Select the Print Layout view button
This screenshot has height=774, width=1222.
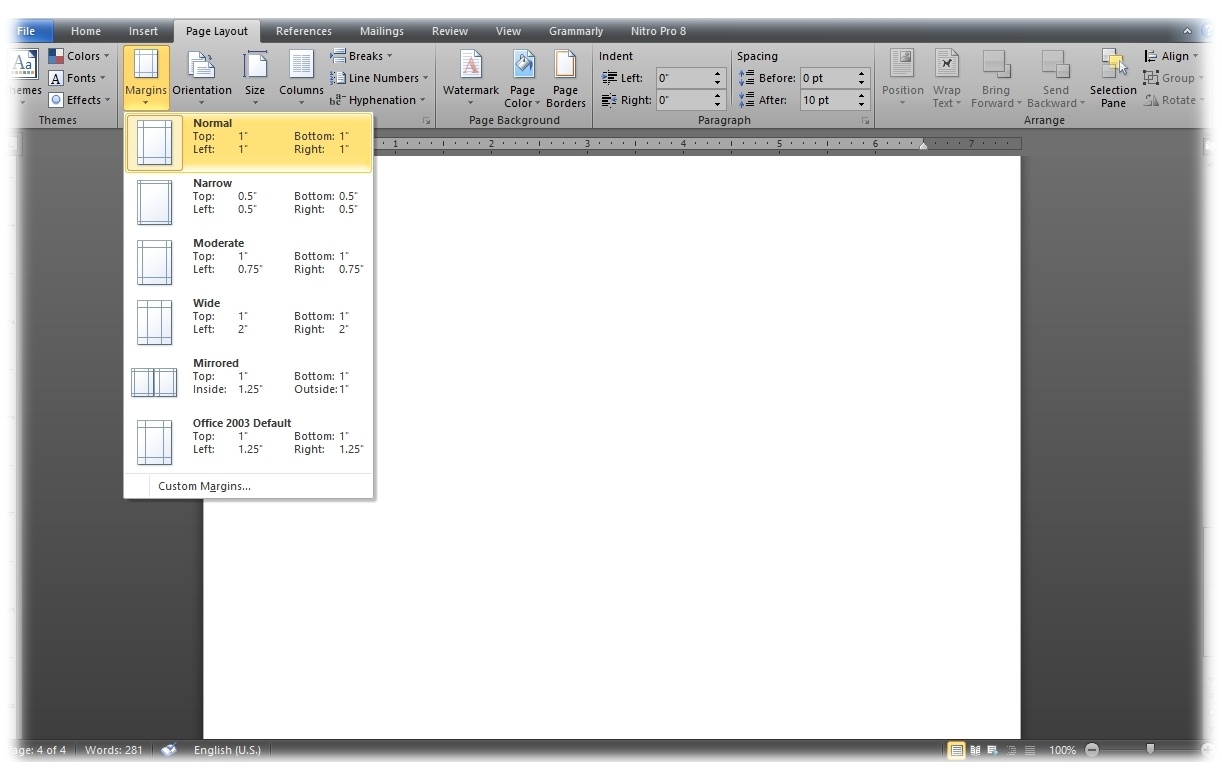[x=956, y=750]
